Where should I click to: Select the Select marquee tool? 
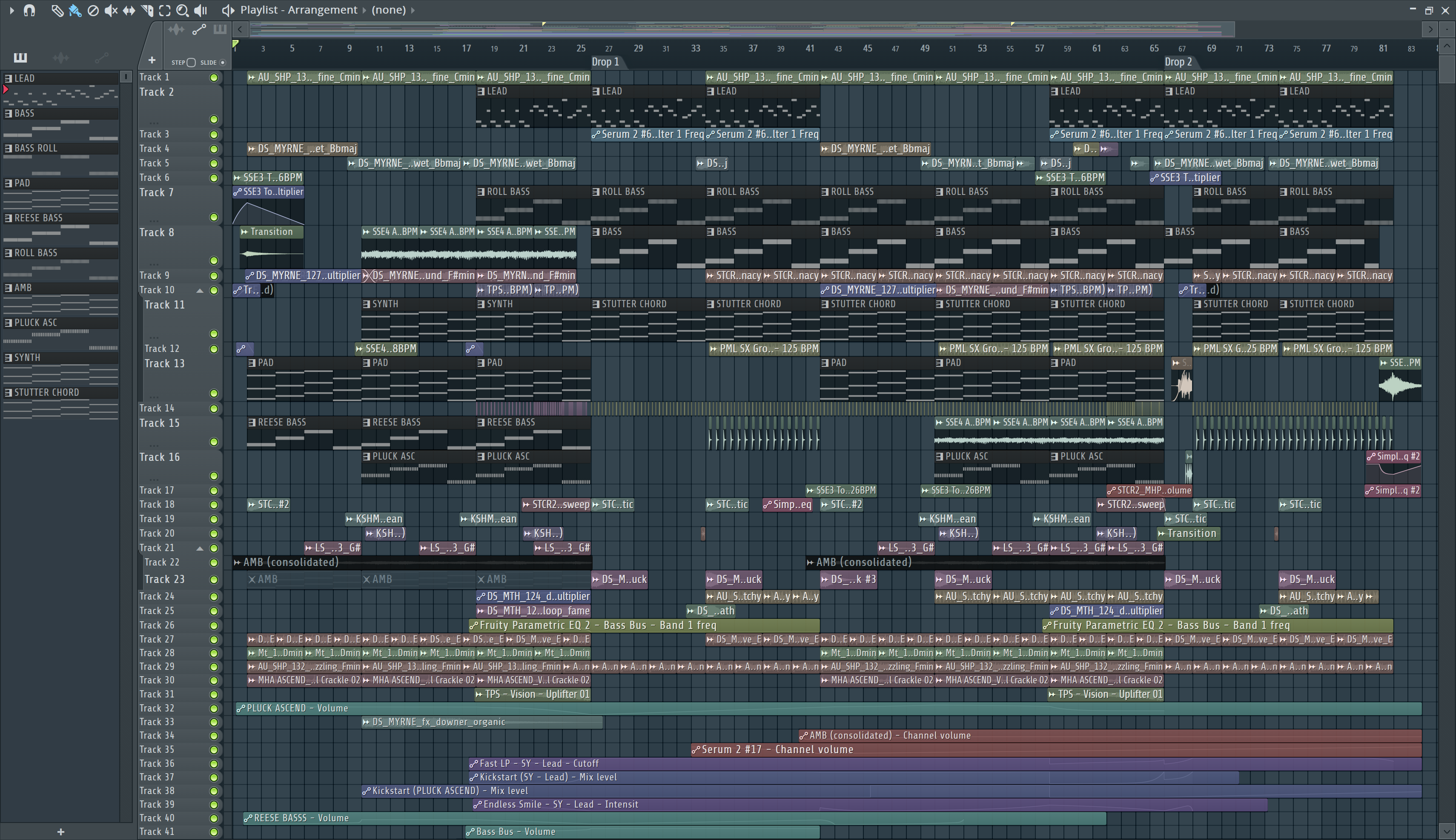164,10
